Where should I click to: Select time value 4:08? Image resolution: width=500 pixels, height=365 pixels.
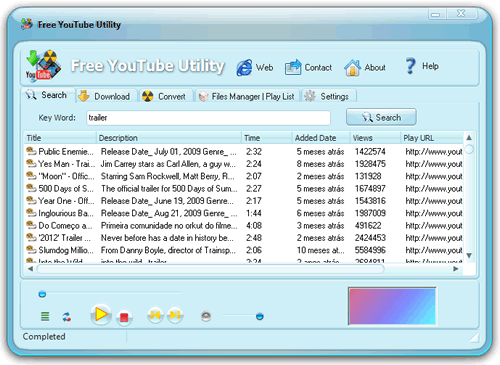254,226
